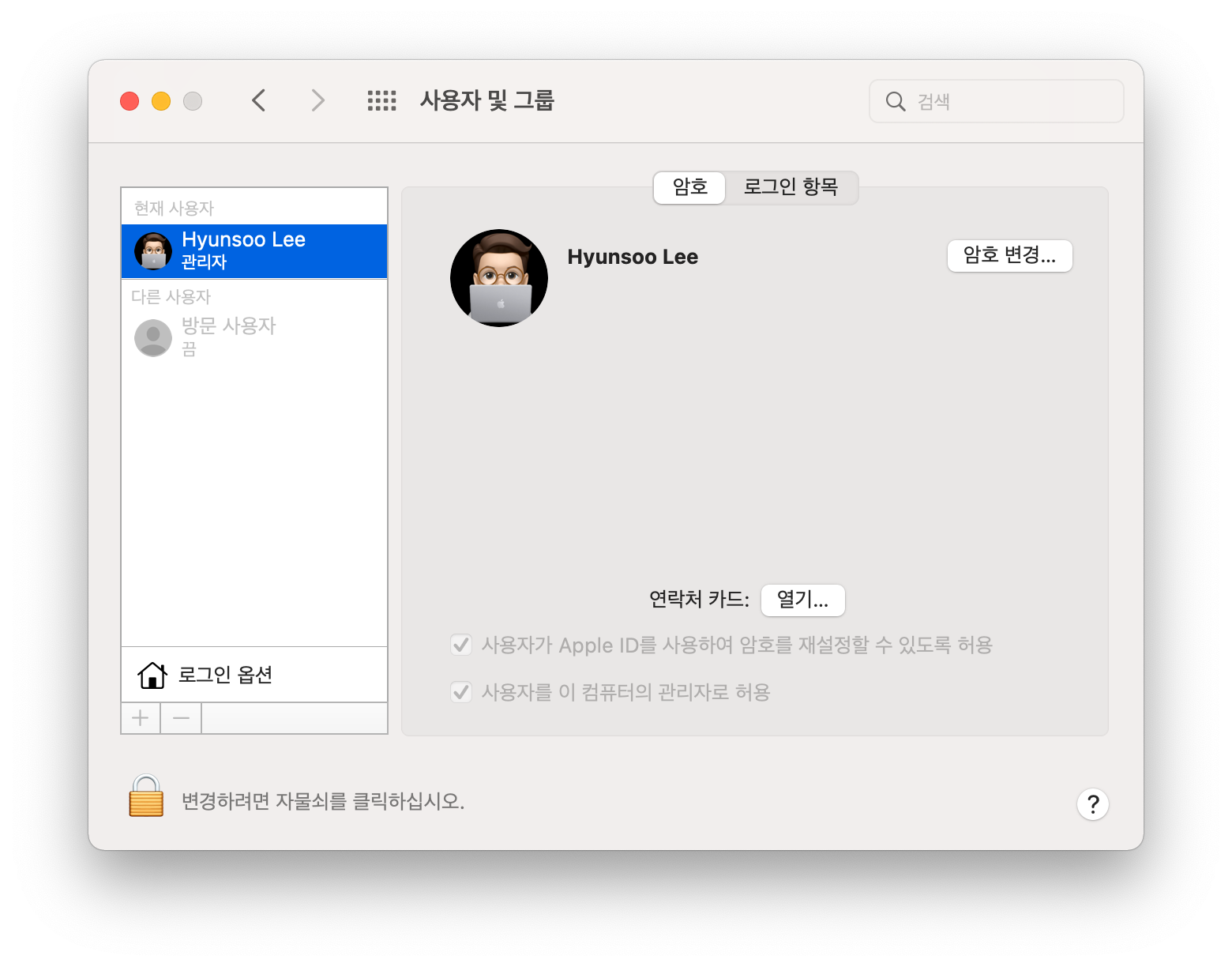Screen dimensions: 1232x967
Task: Click the 암호 변경... button
Action: [1010, 255]
